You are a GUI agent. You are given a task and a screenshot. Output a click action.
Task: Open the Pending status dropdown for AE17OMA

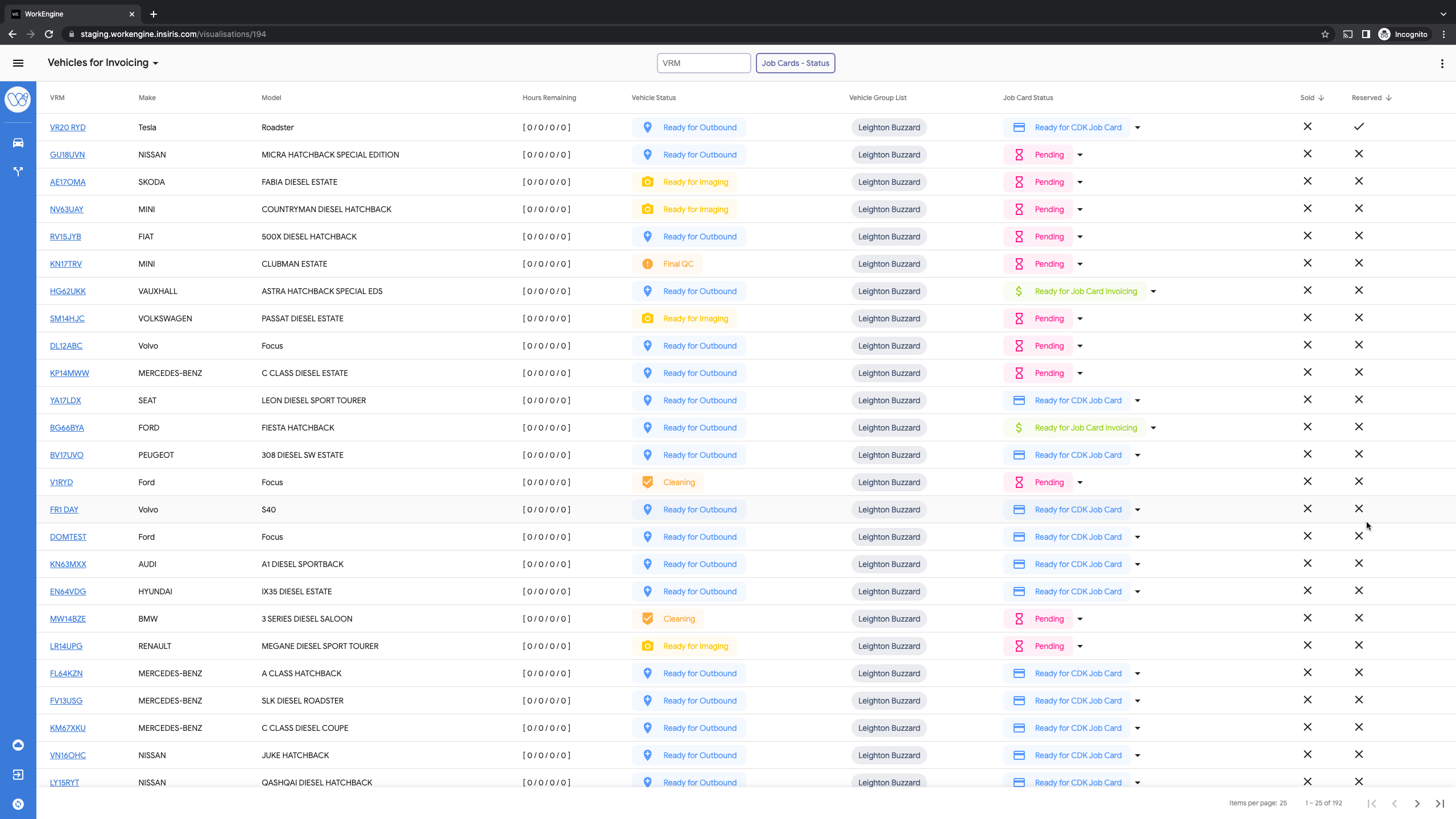(x=1079, y=183)
